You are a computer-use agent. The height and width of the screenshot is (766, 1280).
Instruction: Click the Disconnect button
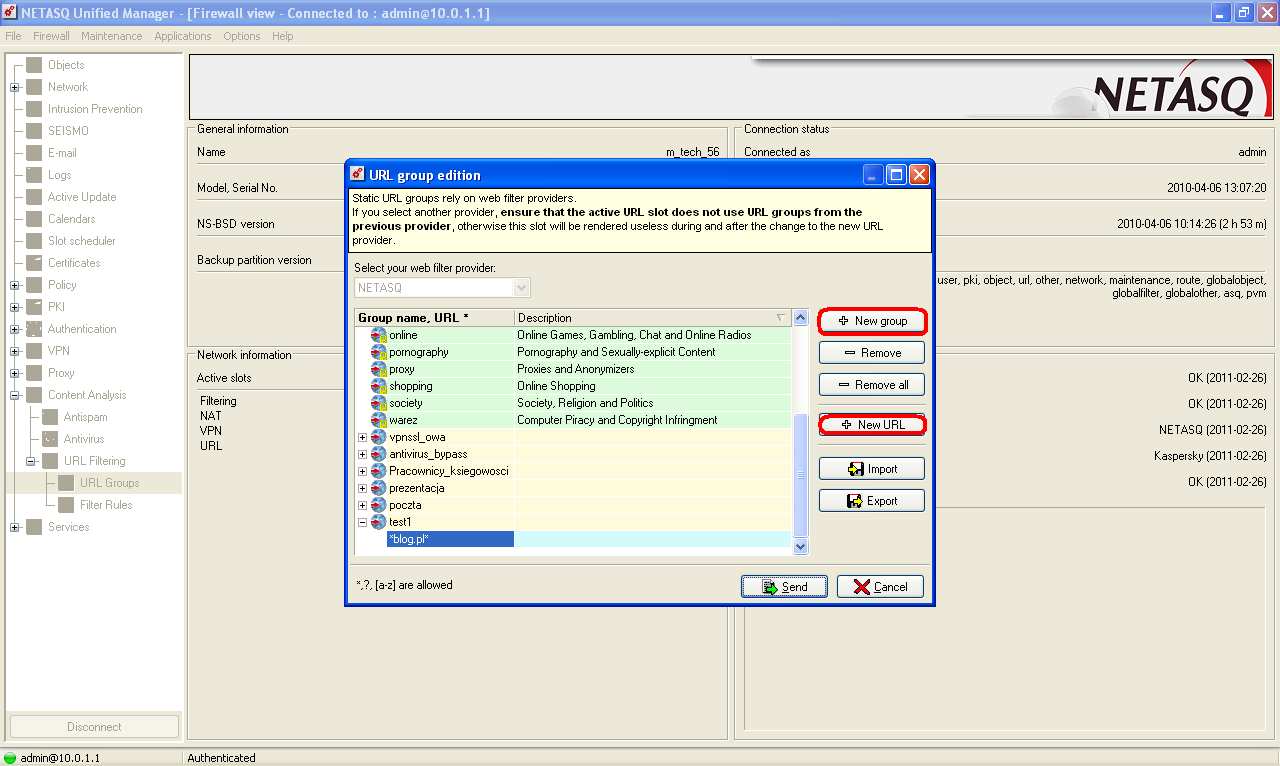tap(94, 727)
